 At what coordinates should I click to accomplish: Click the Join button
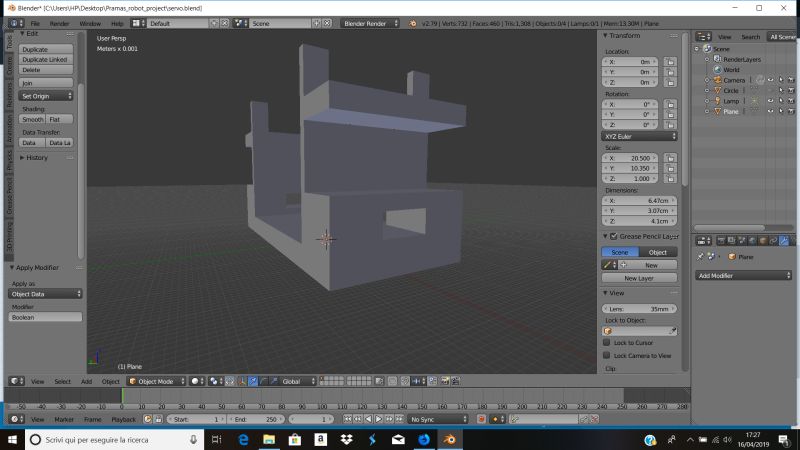point(46,83)
